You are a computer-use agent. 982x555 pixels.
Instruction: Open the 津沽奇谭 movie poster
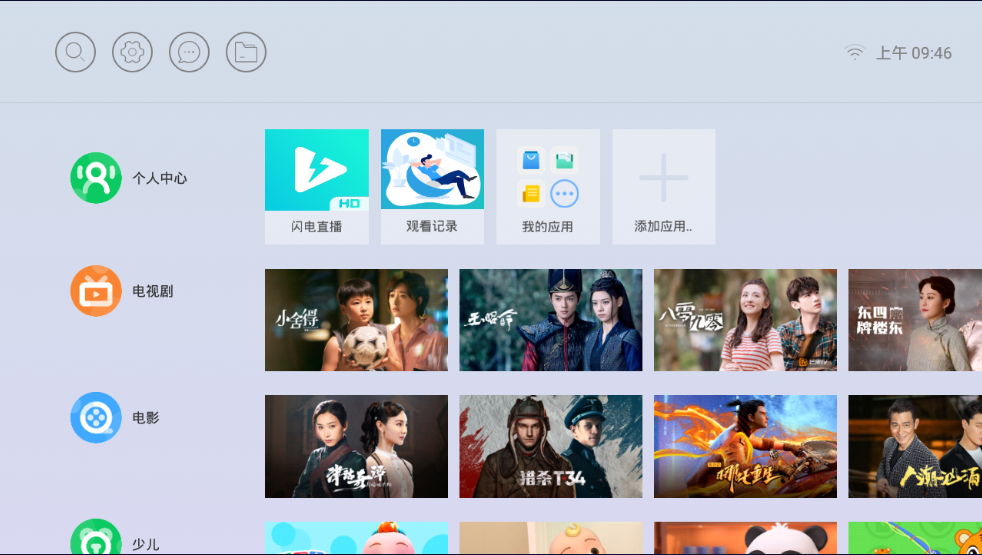pos(356,447)
